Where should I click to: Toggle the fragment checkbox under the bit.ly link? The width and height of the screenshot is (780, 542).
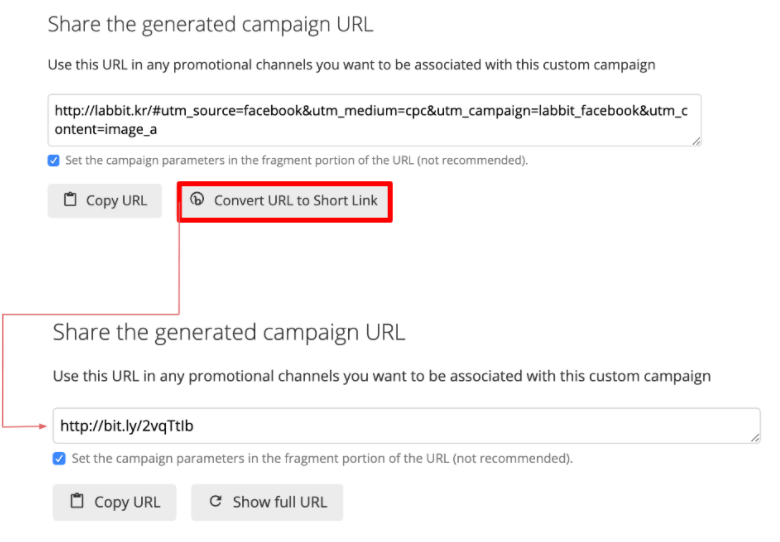pos(59,459)
